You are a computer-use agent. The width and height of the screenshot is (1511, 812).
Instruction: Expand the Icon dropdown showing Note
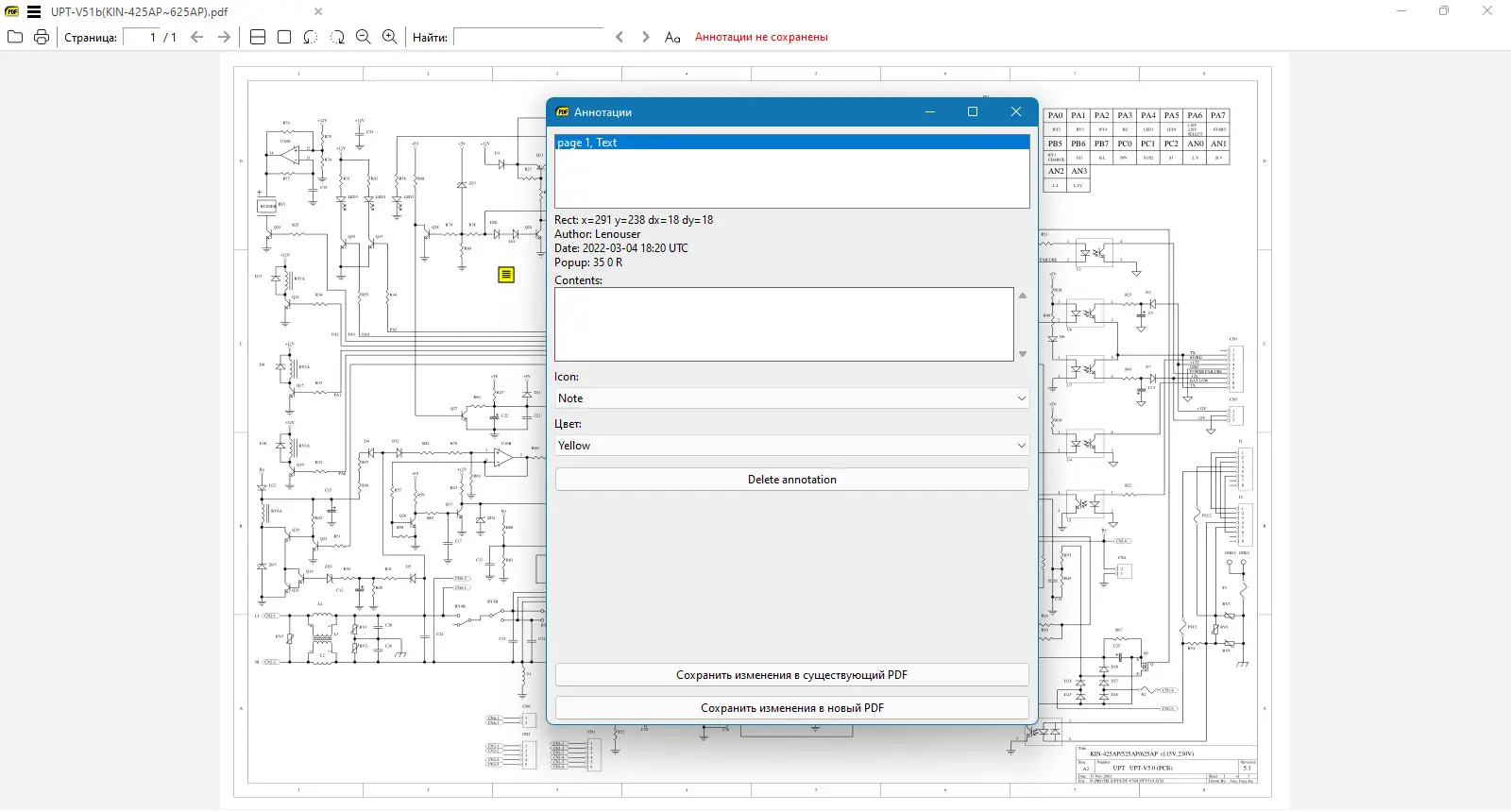(791, 398)
